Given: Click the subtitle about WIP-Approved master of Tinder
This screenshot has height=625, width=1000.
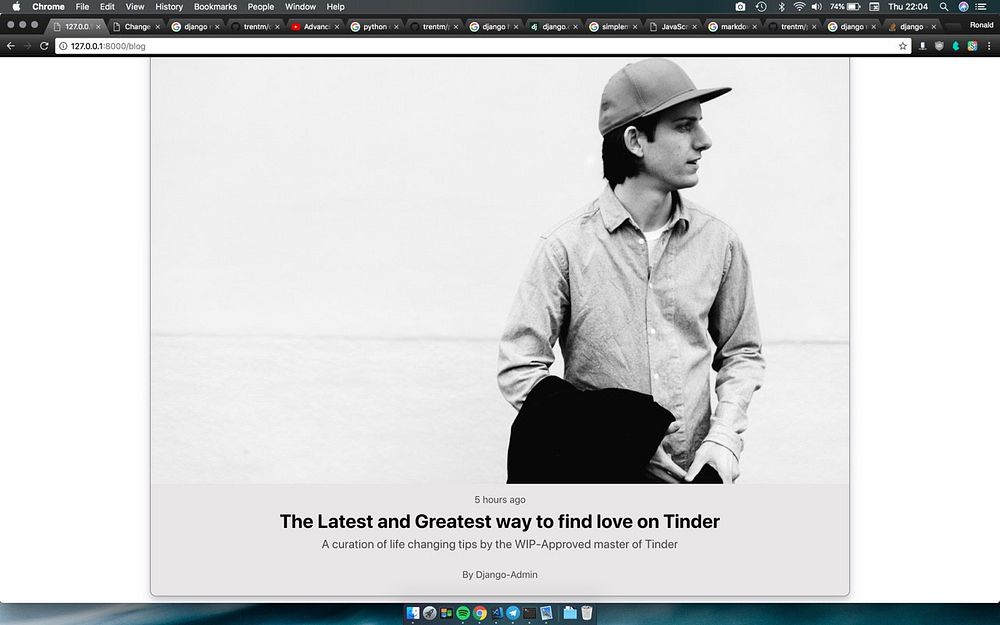Looking at the screenshot, I should [500, 544].
